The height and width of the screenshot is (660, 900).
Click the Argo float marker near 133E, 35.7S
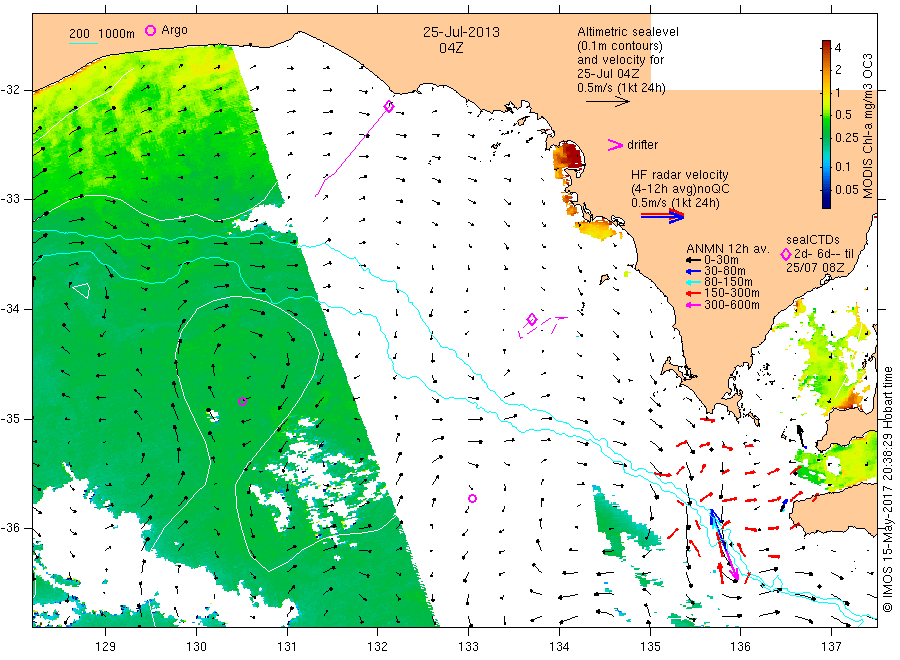pyautogui.click(x=472, y=498)
